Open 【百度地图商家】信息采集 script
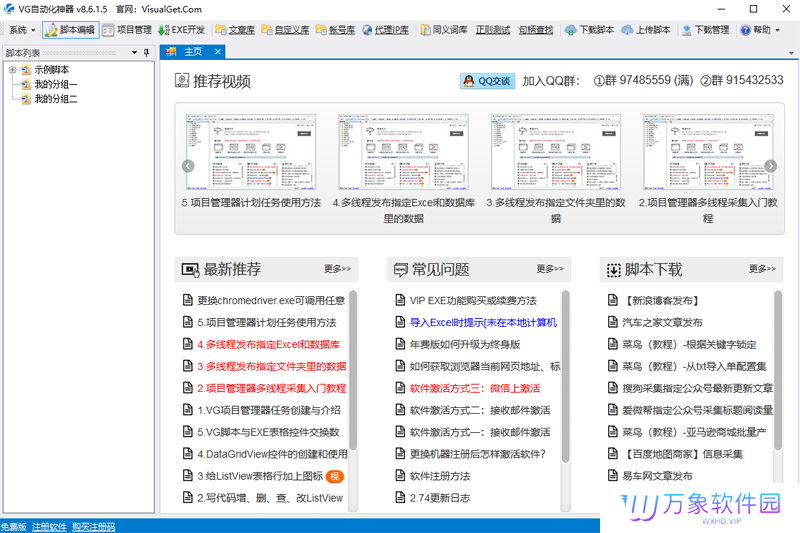The width and height of the screenshot is (800, 533). coord(682,454)
